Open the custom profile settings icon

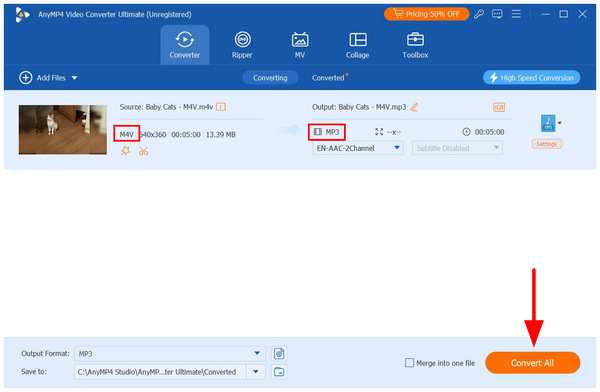pos(279,354)
